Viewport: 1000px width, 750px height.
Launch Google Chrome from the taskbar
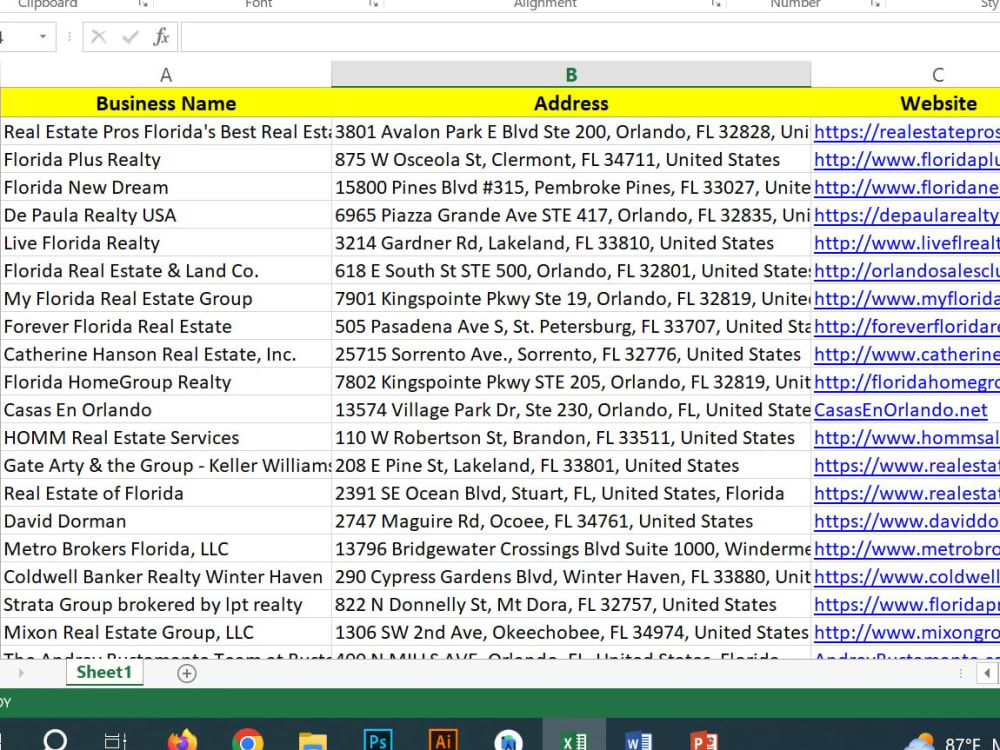pos(247,740)
